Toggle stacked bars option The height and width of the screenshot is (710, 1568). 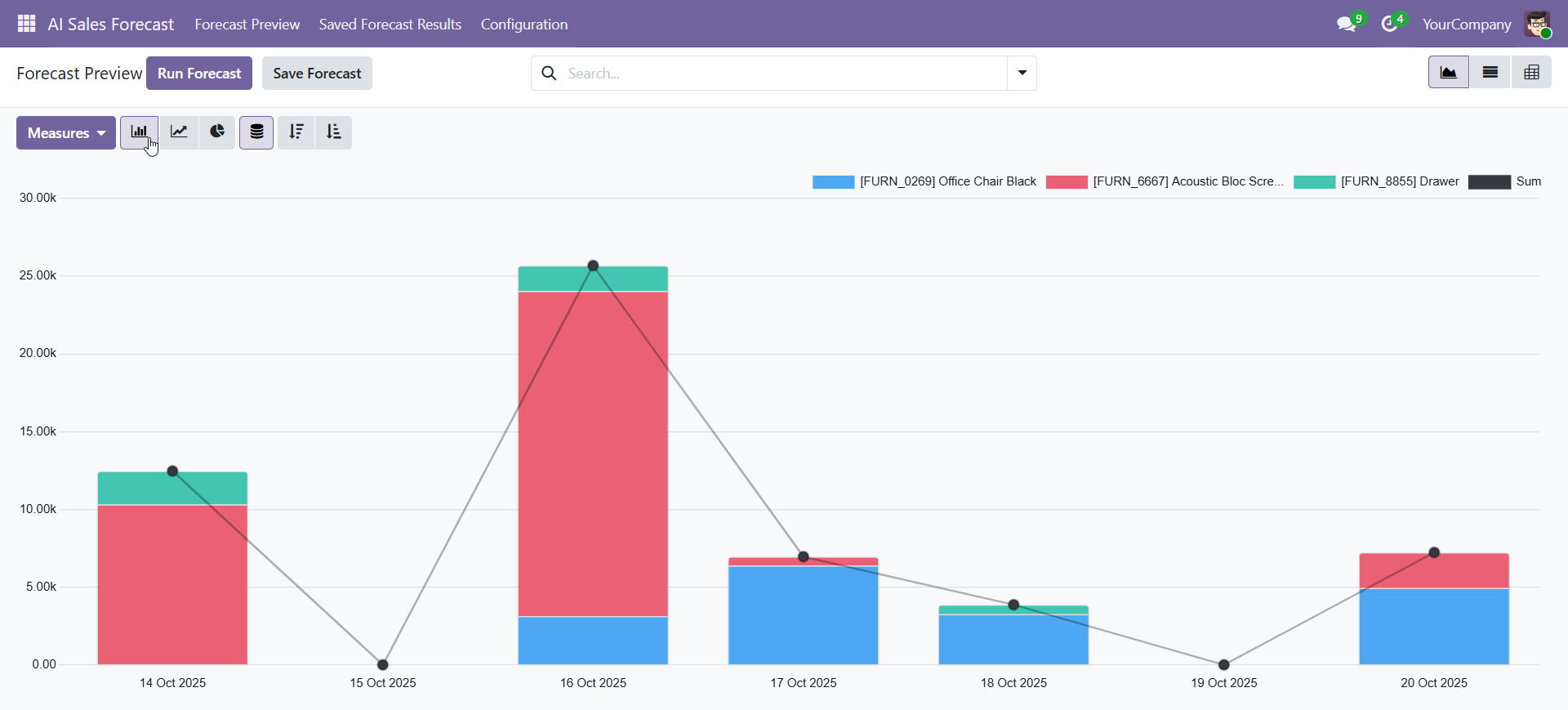[x=256, y=132]
